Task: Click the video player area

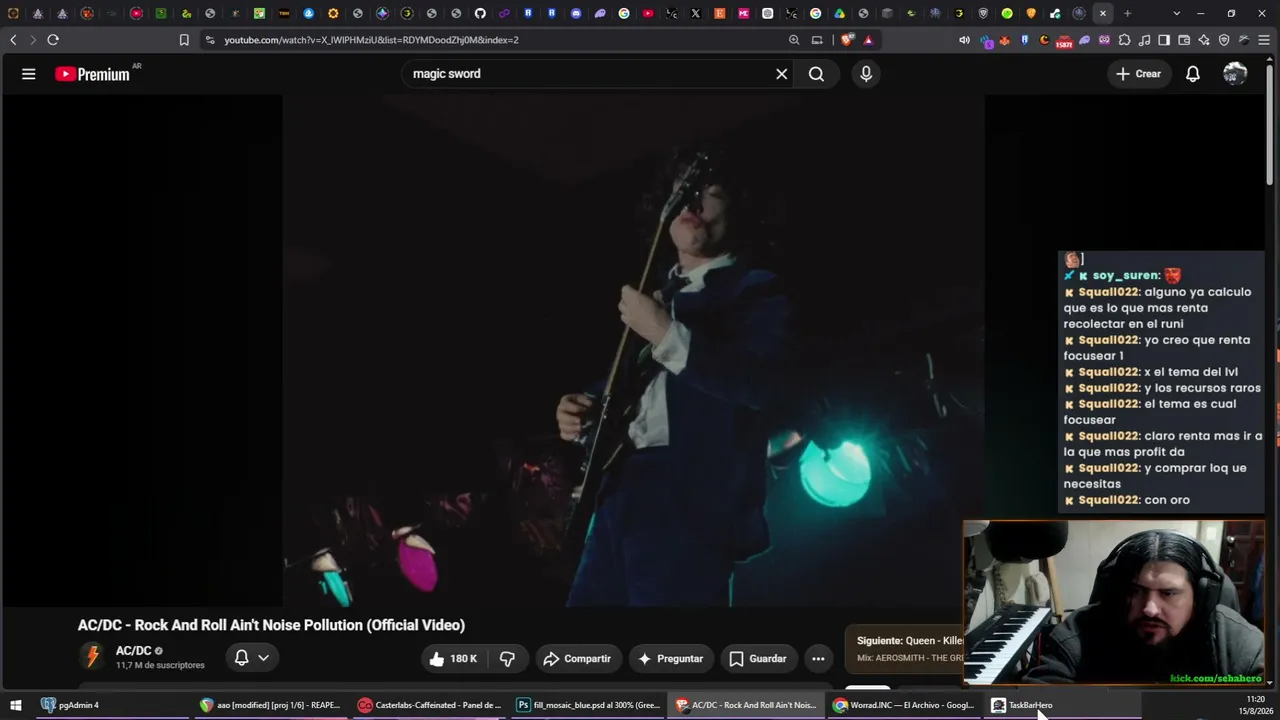Action: [x=633, y=350]
